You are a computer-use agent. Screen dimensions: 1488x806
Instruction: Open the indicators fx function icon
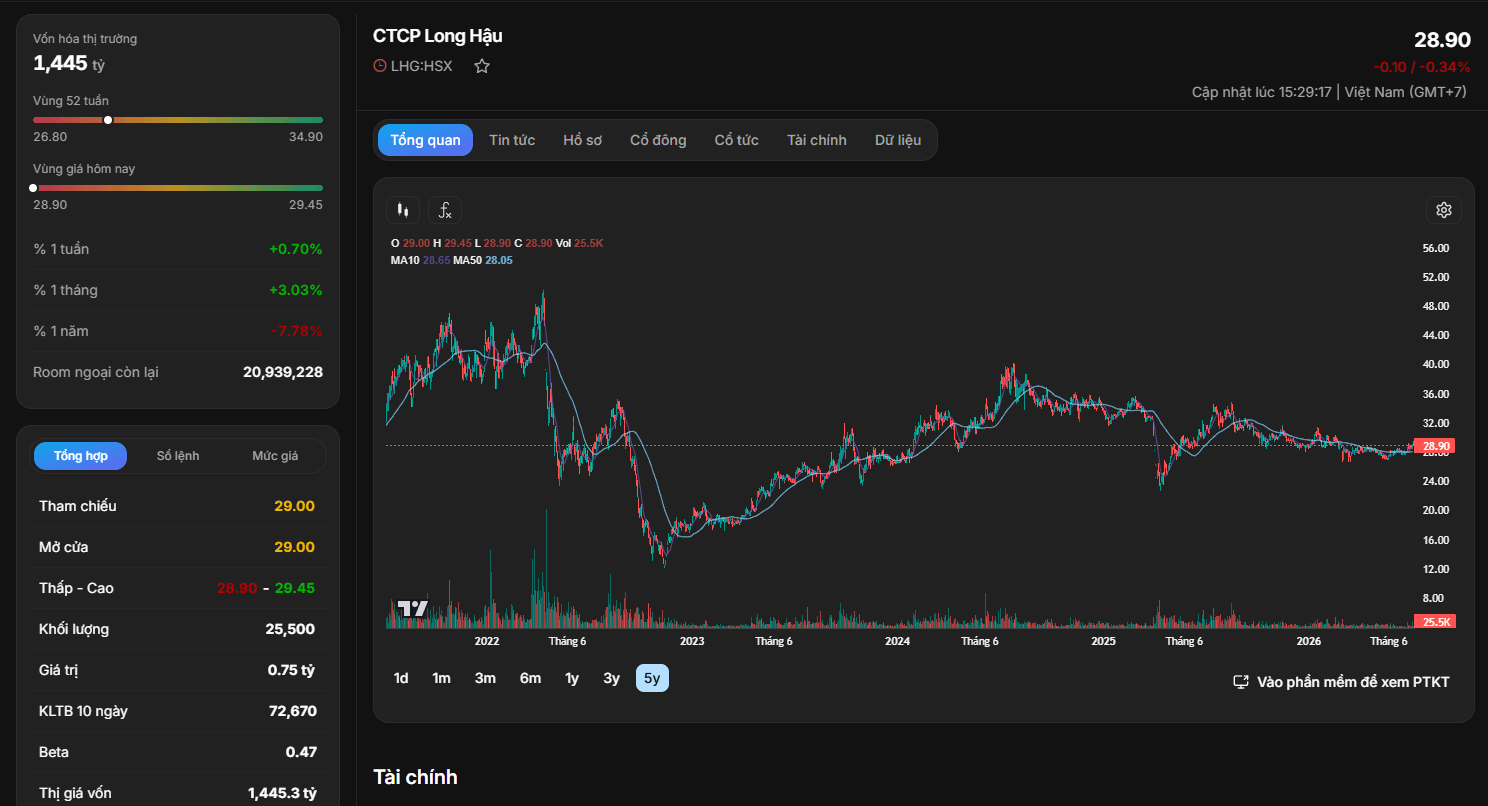pos(445,210)
